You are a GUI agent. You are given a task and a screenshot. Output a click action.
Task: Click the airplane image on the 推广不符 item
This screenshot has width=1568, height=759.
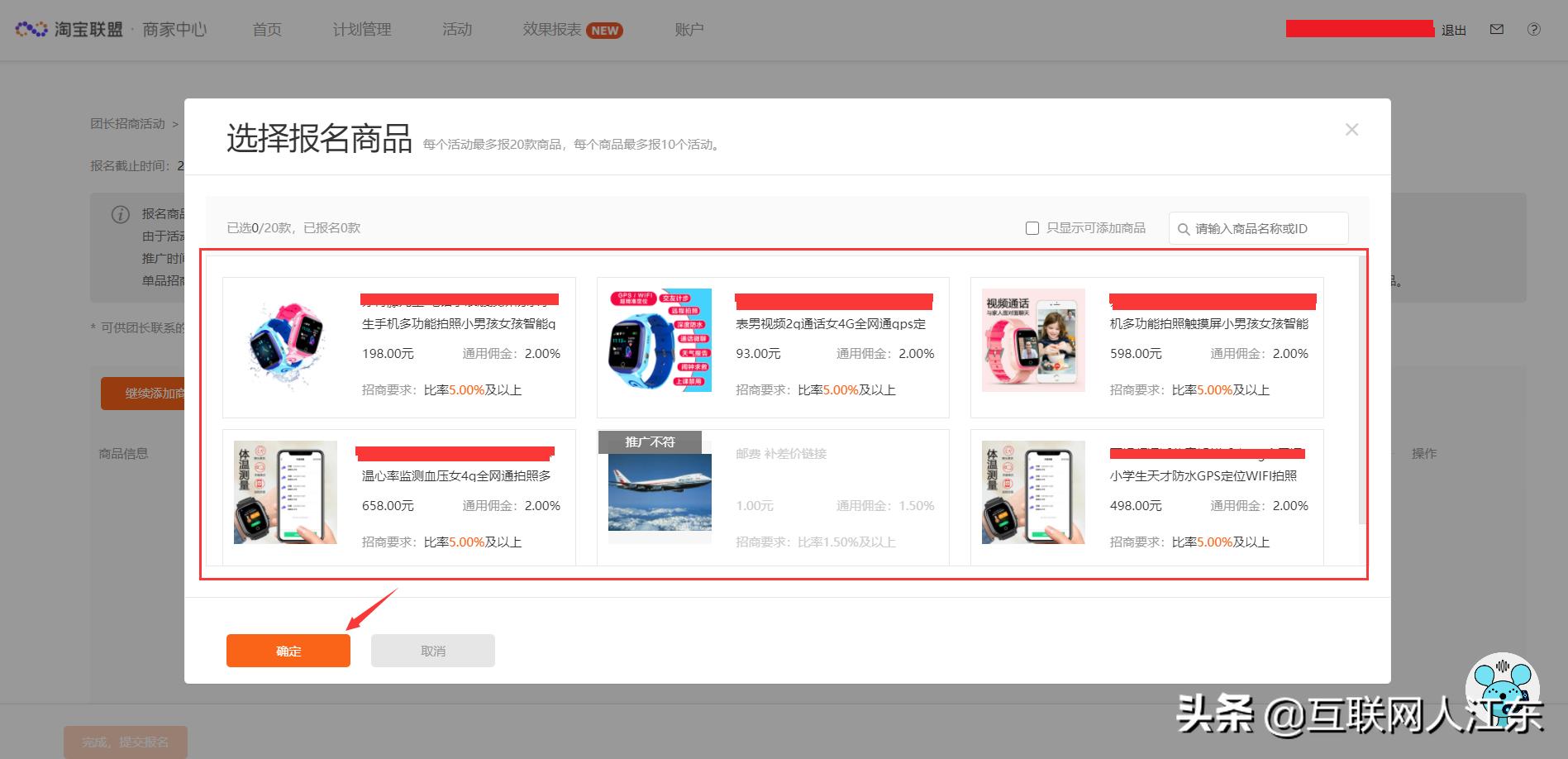(659, 496)
